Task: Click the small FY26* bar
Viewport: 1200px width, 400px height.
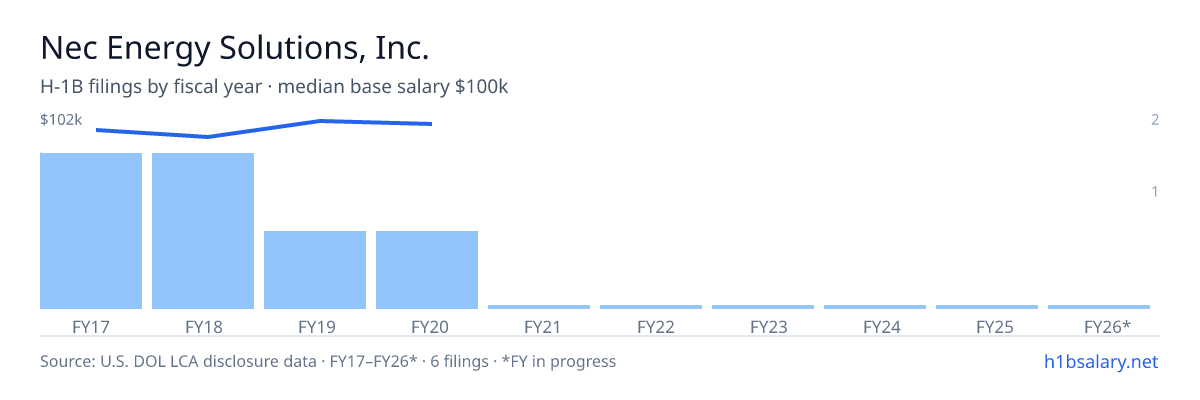Action: pyautogui.click(x=1099, y=307)
